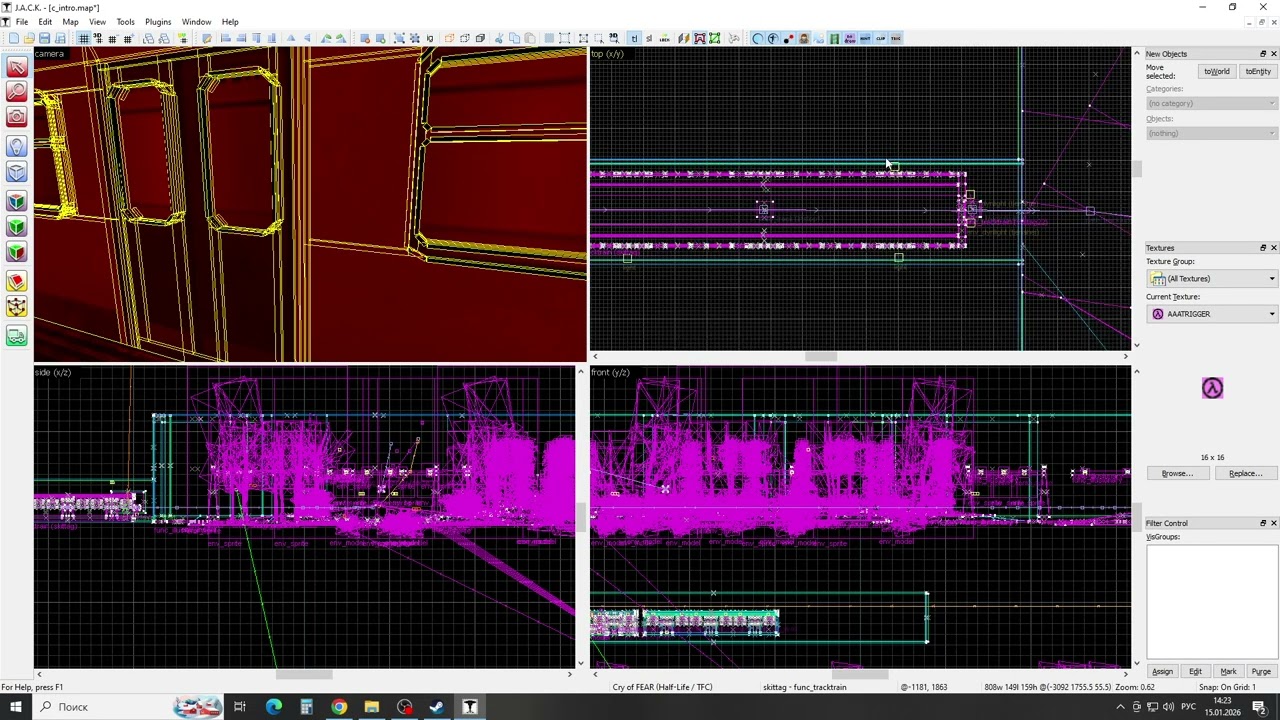
Task: Click the toEntity button
Action: click(1257, 72)
